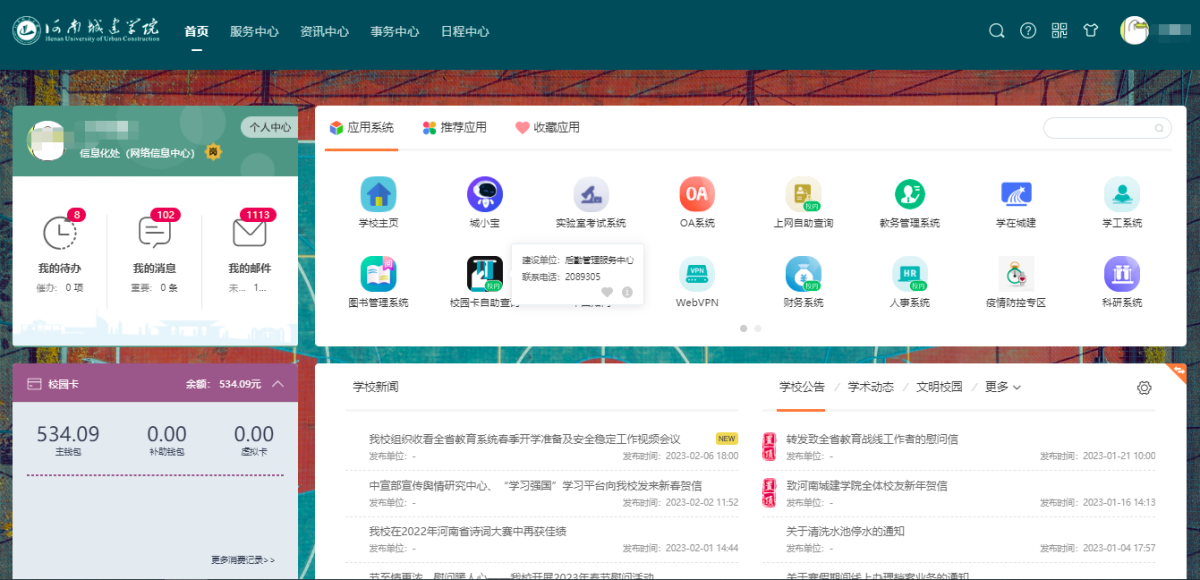Screen dimensions: 1200x580
Task: Open news 中宣部宣传舆情研究中心 贺信
Action: (x=535, y=486)
